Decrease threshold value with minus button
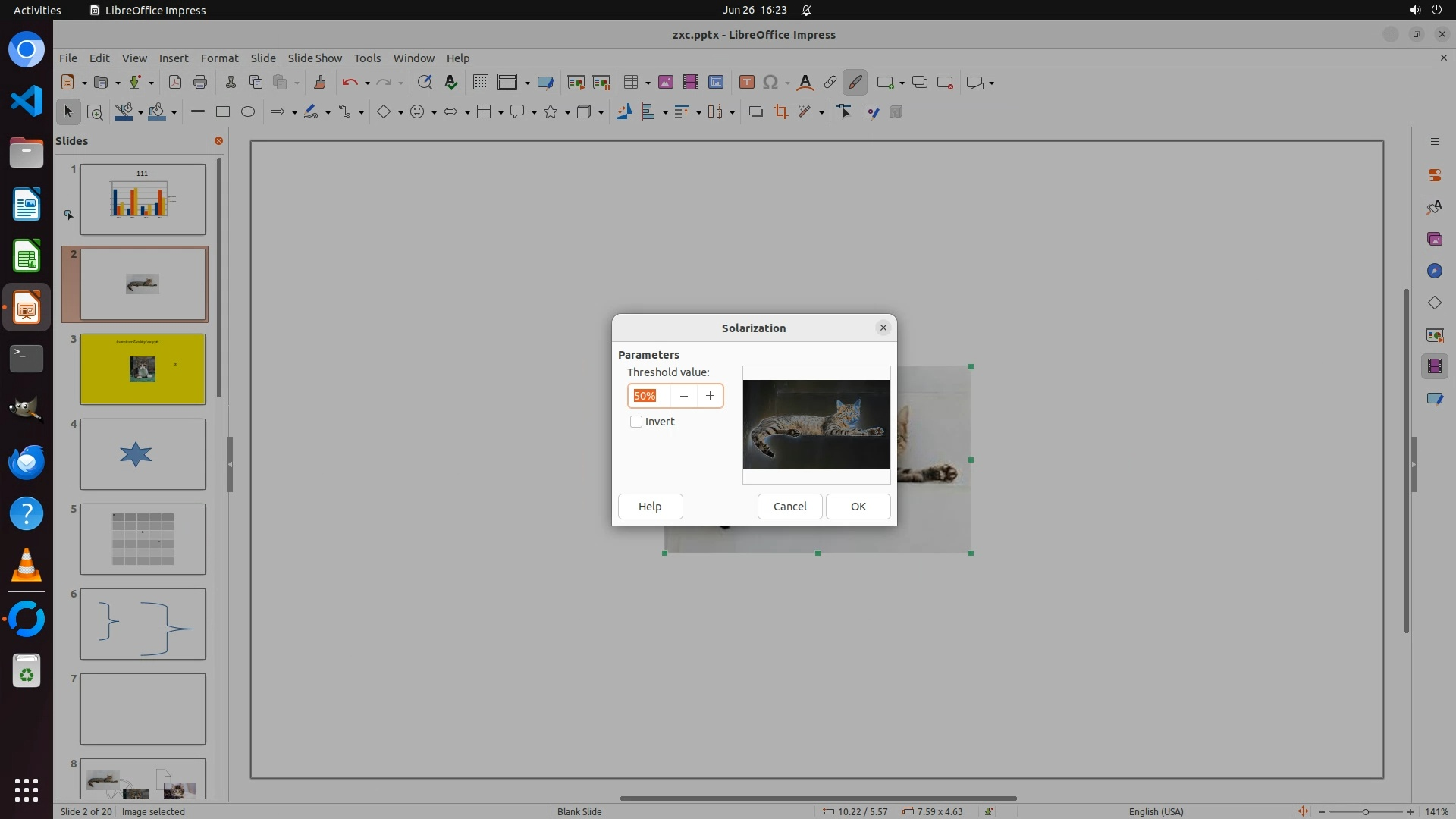This screenshot has width=1456, height=819. click(x=684, y=396)
